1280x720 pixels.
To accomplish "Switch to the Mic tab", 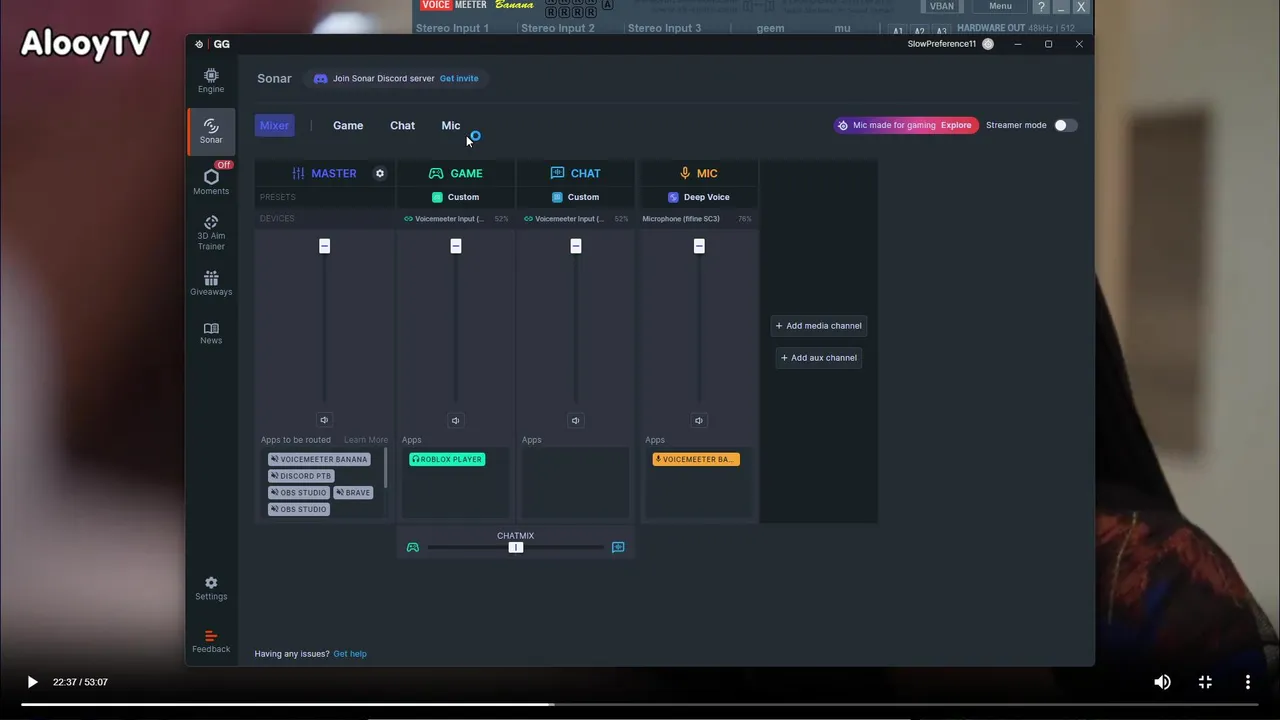I will 451,125.
